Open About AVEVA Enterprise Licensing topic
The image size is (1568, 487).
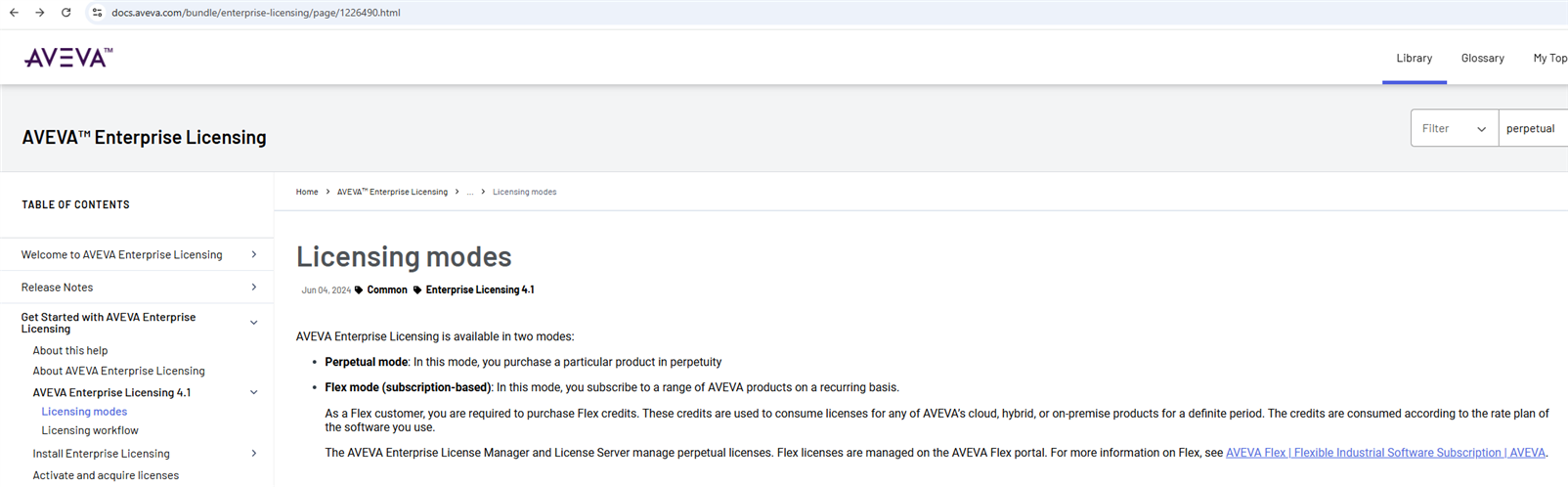tap(119, 372)
